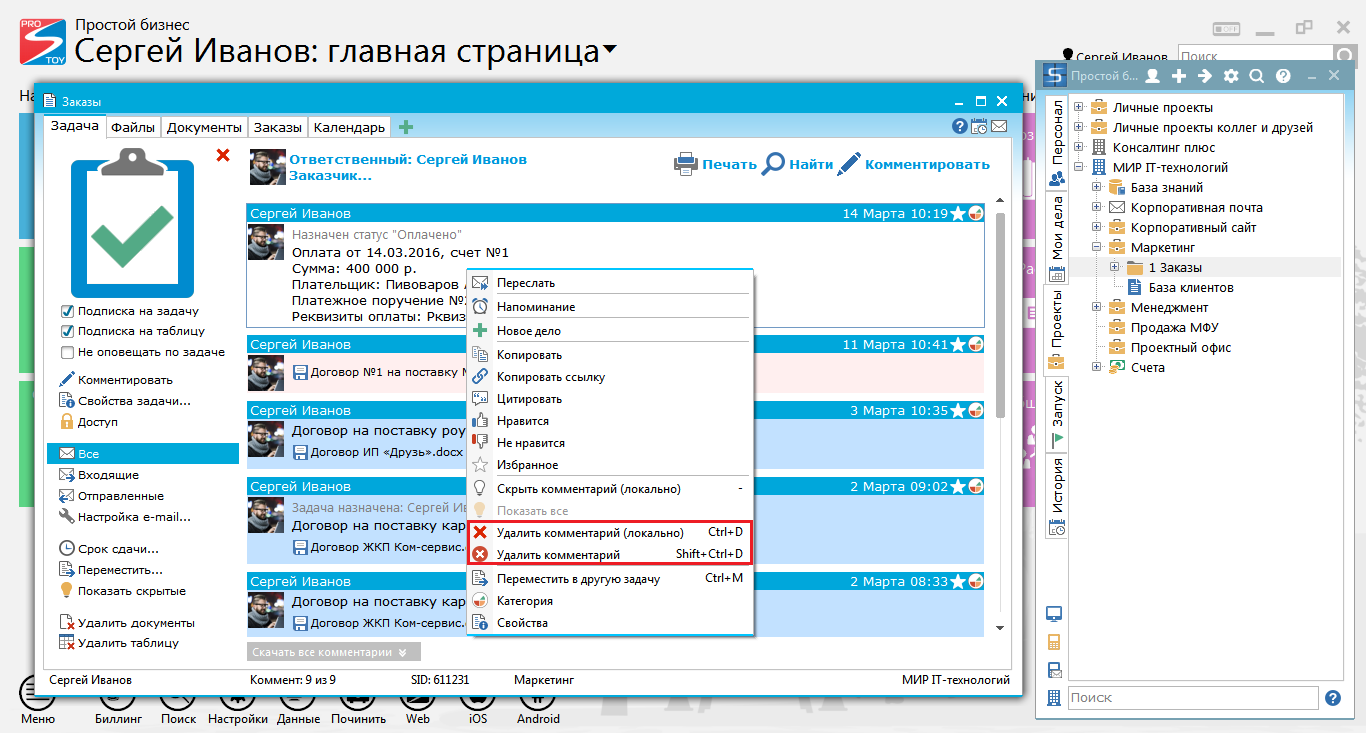Viewport: 1366px width, 733px height.
Task: Click the Меню icon at bottom left
Action: click(x=37, y=693)
